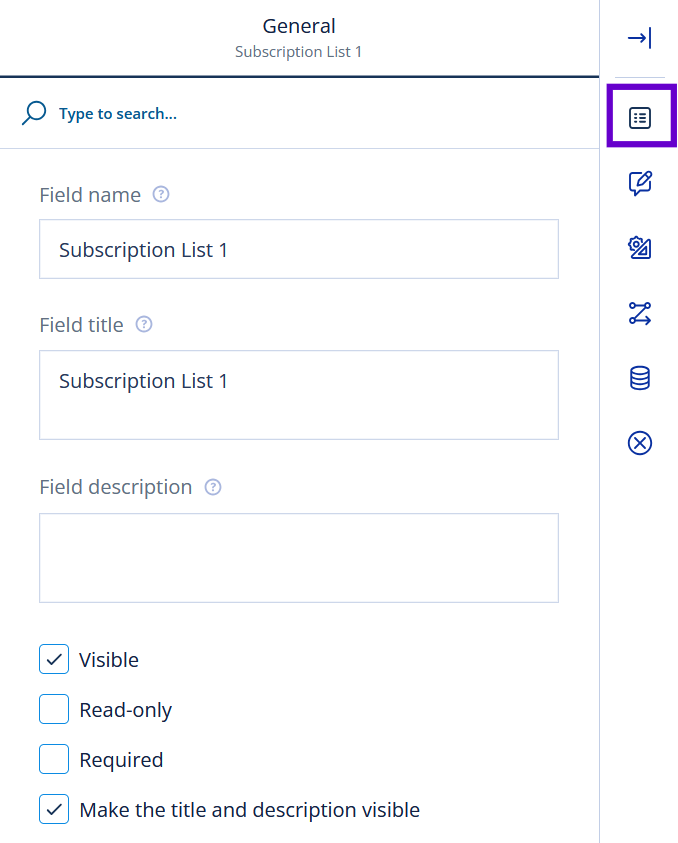This screenshot has width=678, height=843.
Task: Collapse the side panel with arrow icon
Action: (639, 38)
